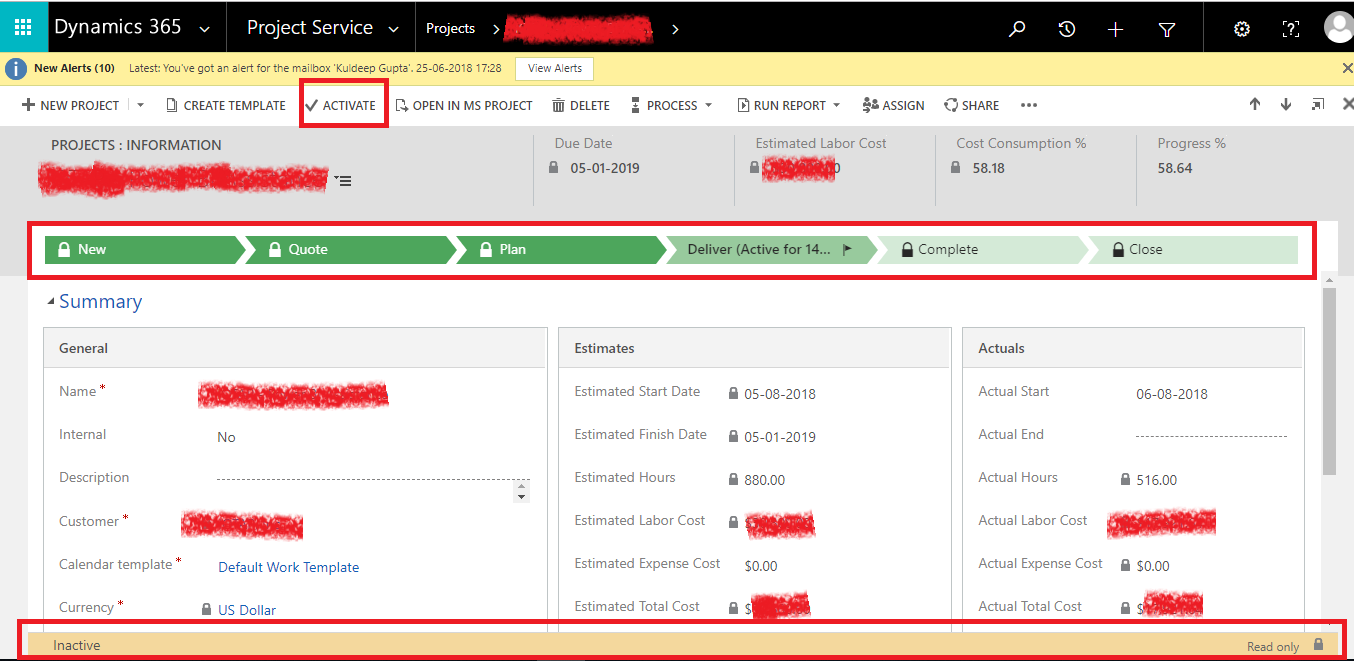Open advanced find filter icon
The image size is (1354, 661).
coord(1166,29)
